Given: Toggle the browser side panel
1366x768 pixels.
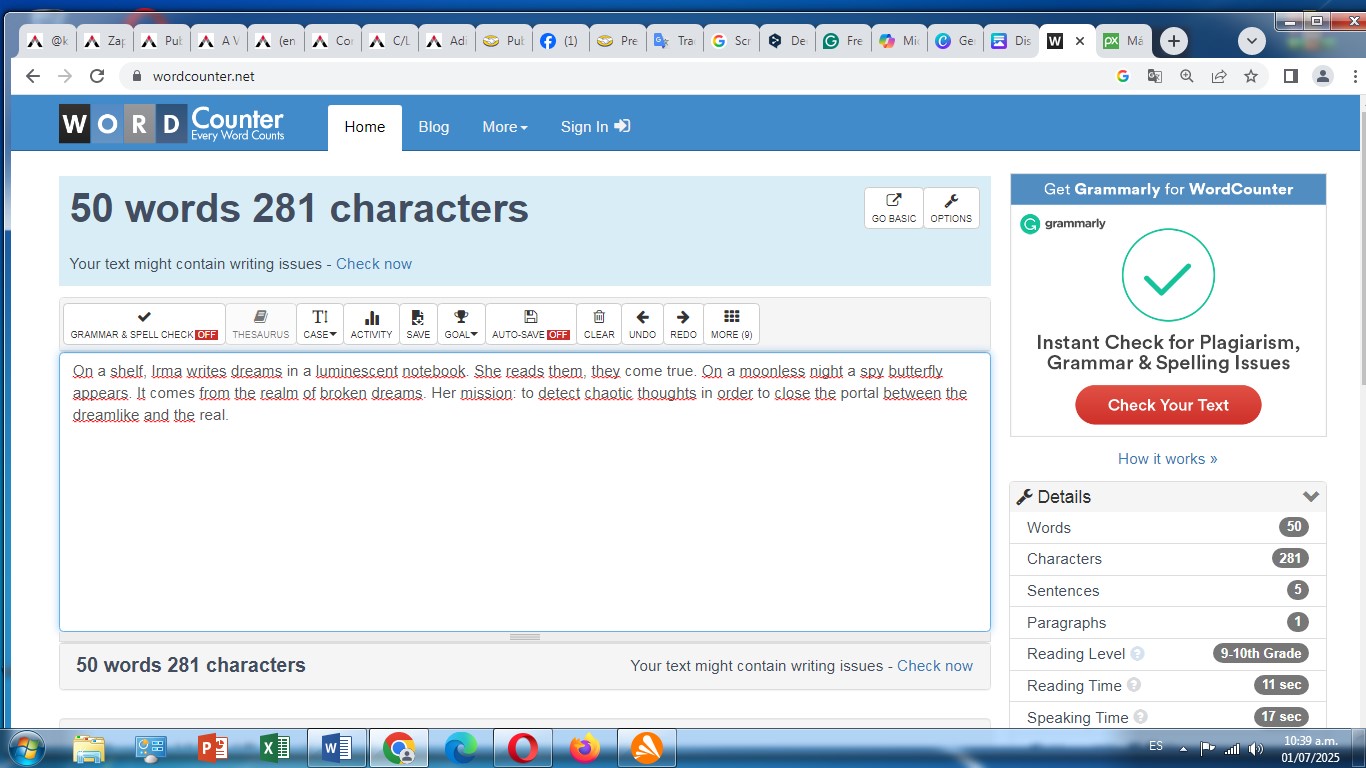Looking at the screenshot, I should (x=1291, y=76).
